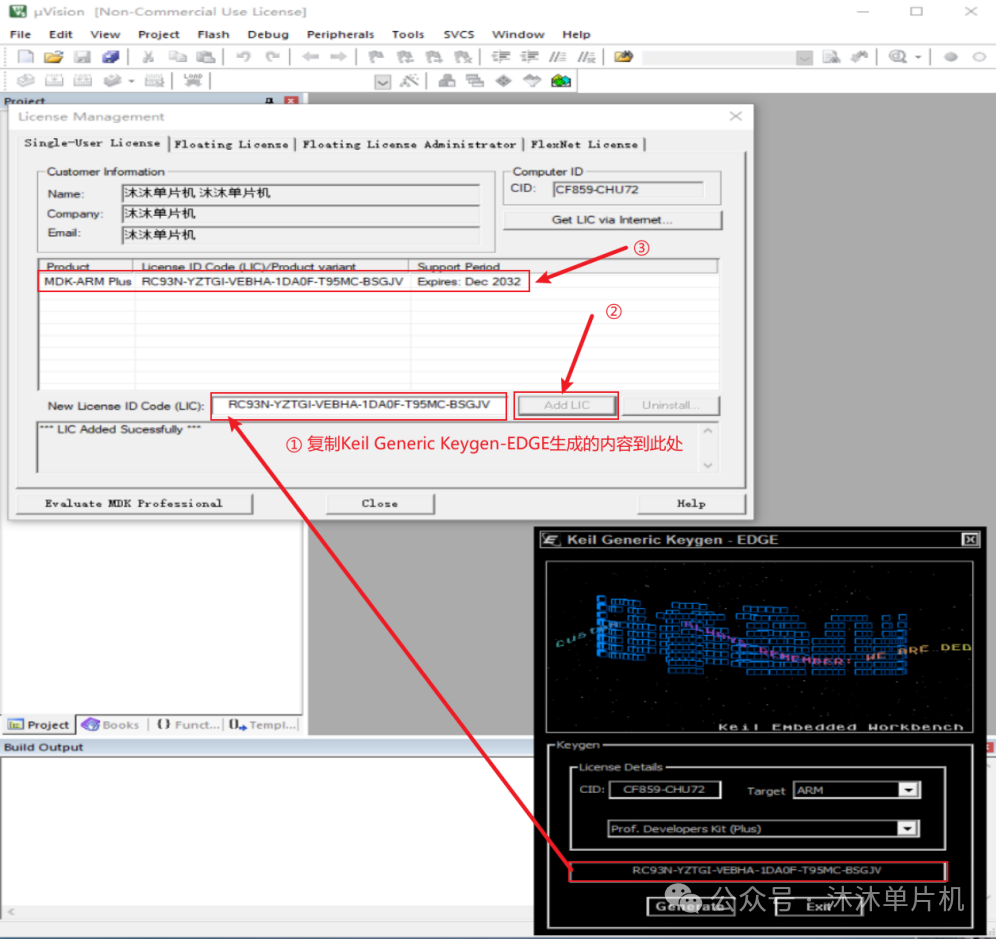Open the Target ARM dropdown in the keygen
This screenshot has height=939, width=996.
point(908,790)
